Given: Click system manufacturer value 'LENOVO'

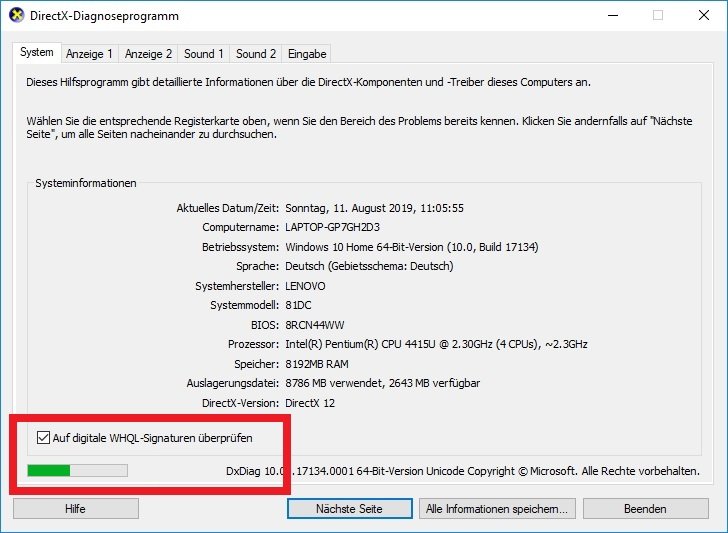Looking at the screenshot, I should [305, 286].
